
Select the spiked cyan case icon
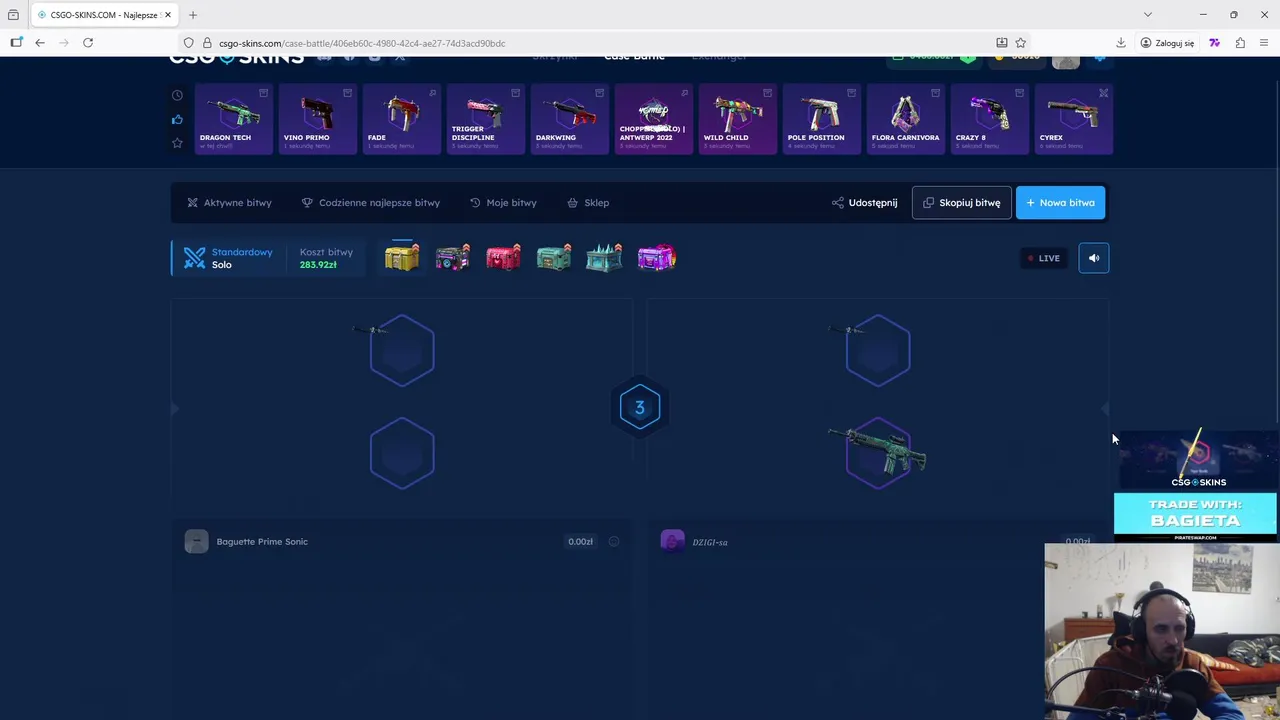point(604,258)
